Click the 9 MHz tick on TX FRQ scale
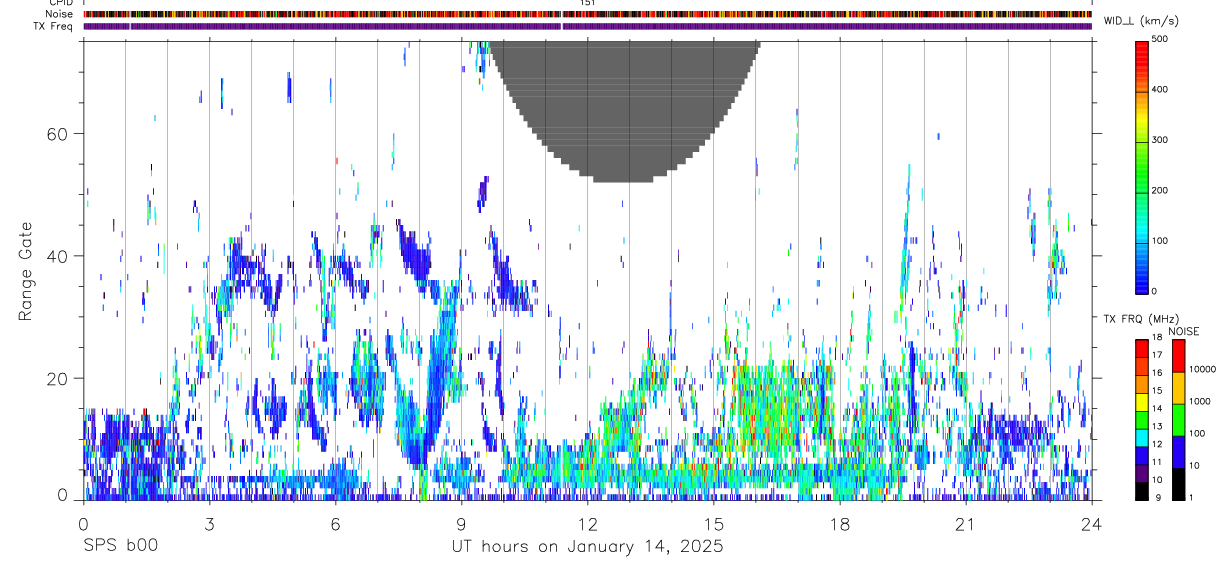This screenshot has width=1228, height=567. tap(1159, 498)
